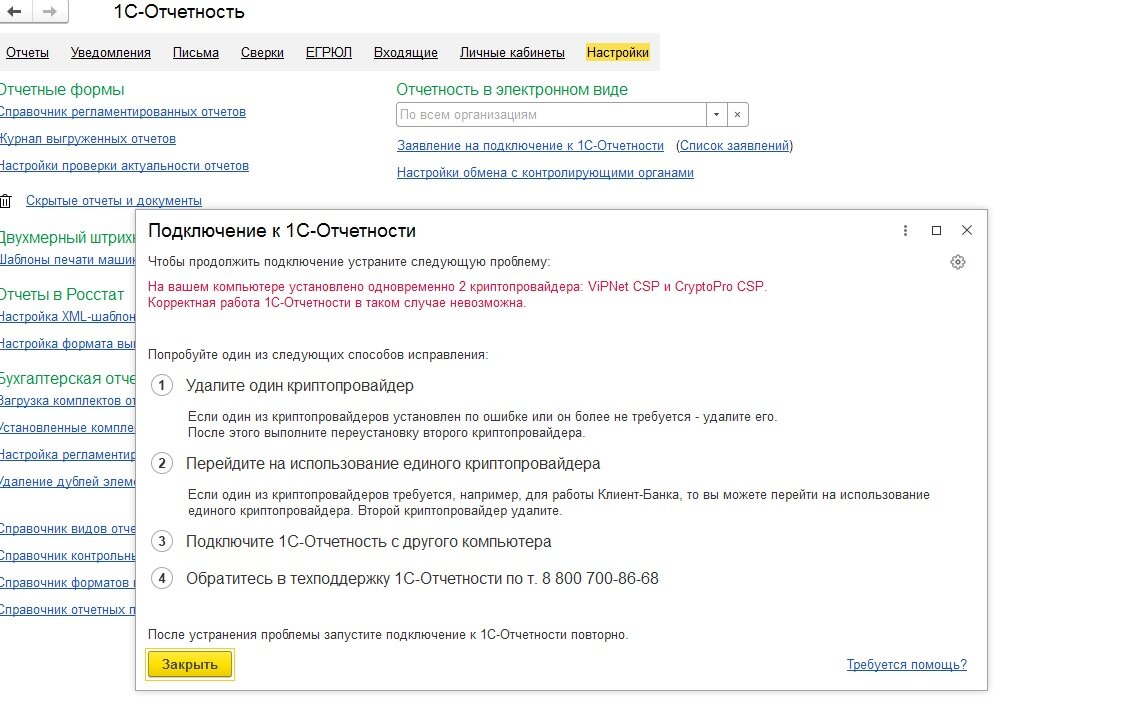Open Справочник регламентированных отчетов link

tap(123, 112)
